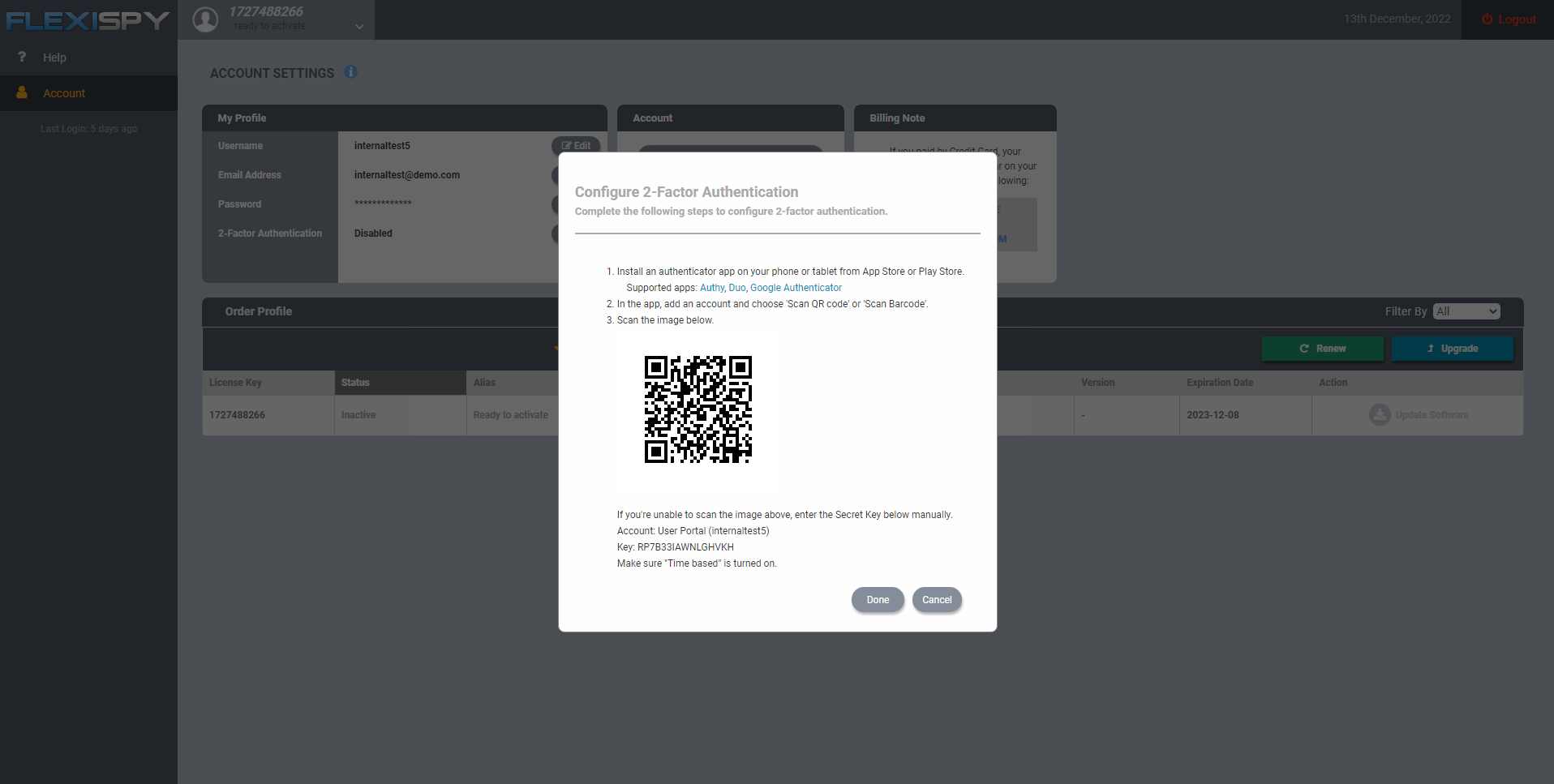Click the 2FA QR code image
This screenshot has height=784, width=1554.
click(698, 409)
